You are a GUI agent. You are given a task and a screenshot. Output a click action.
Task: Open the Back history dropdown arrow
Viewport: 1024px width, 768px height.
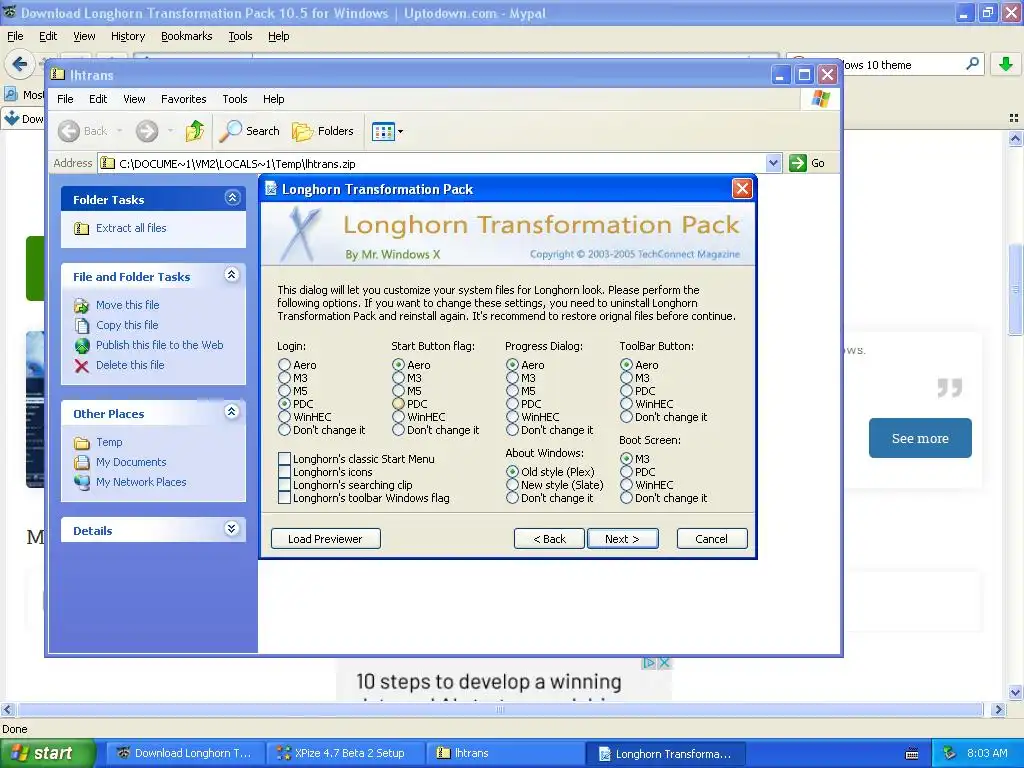click(x=120, y=131)
